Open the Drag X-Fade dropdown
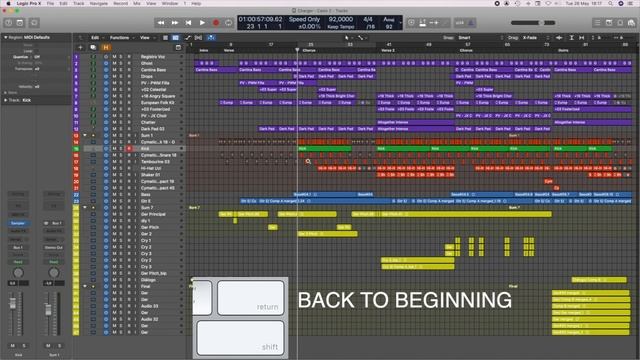 click(x=535, y=38)
